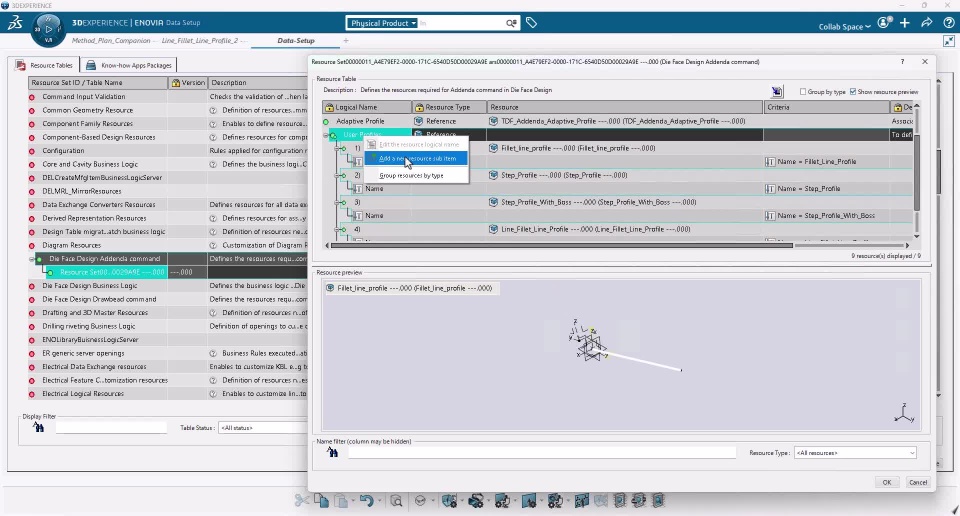Click the scroll-down arrow of resource table
The height and width of the screenshot is (516, 960).
917,236
